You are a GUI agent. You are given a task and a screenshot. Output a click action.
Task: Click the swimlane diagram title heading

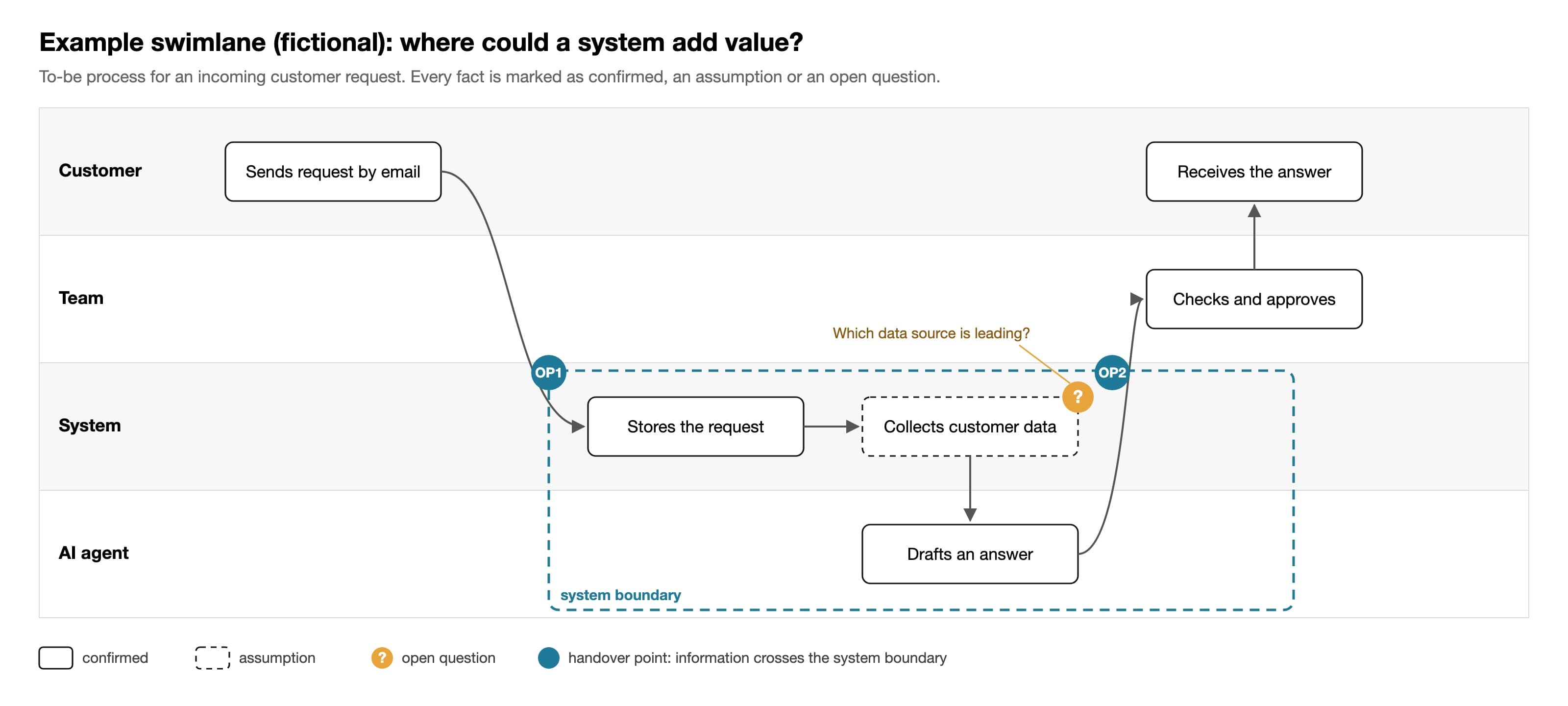click(x=420, y=42)
